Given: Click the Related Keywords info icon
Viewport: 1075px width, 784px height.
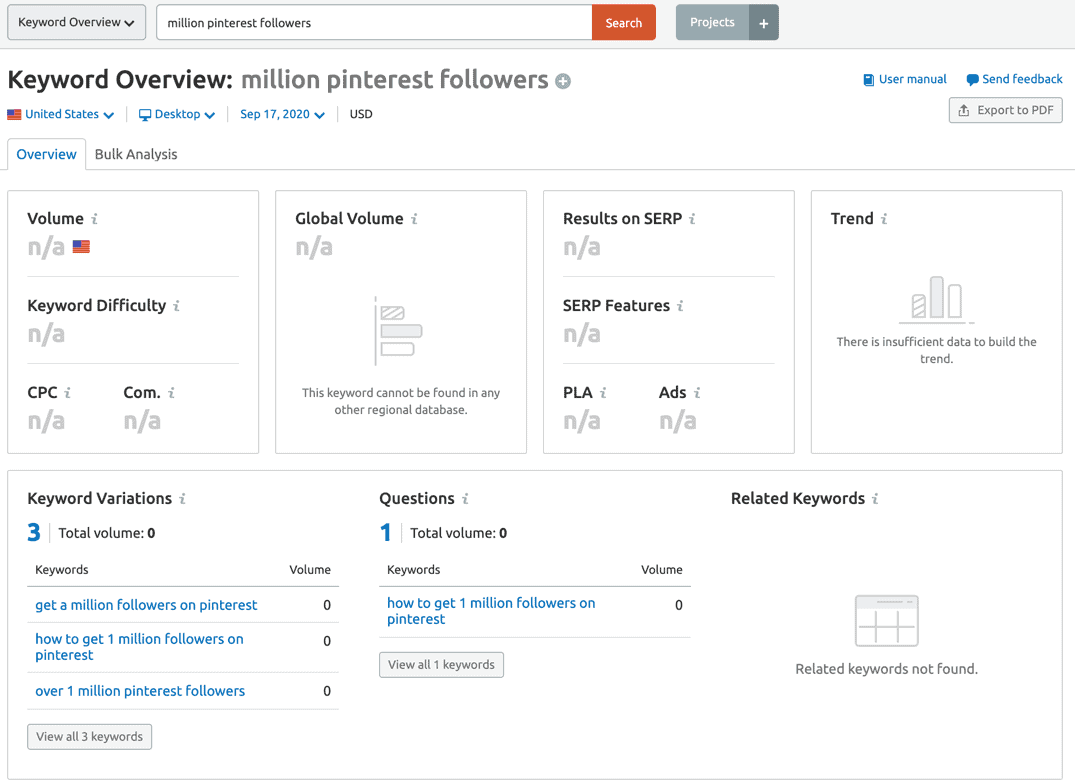Looking at the screenshot, I should point(875,499).
